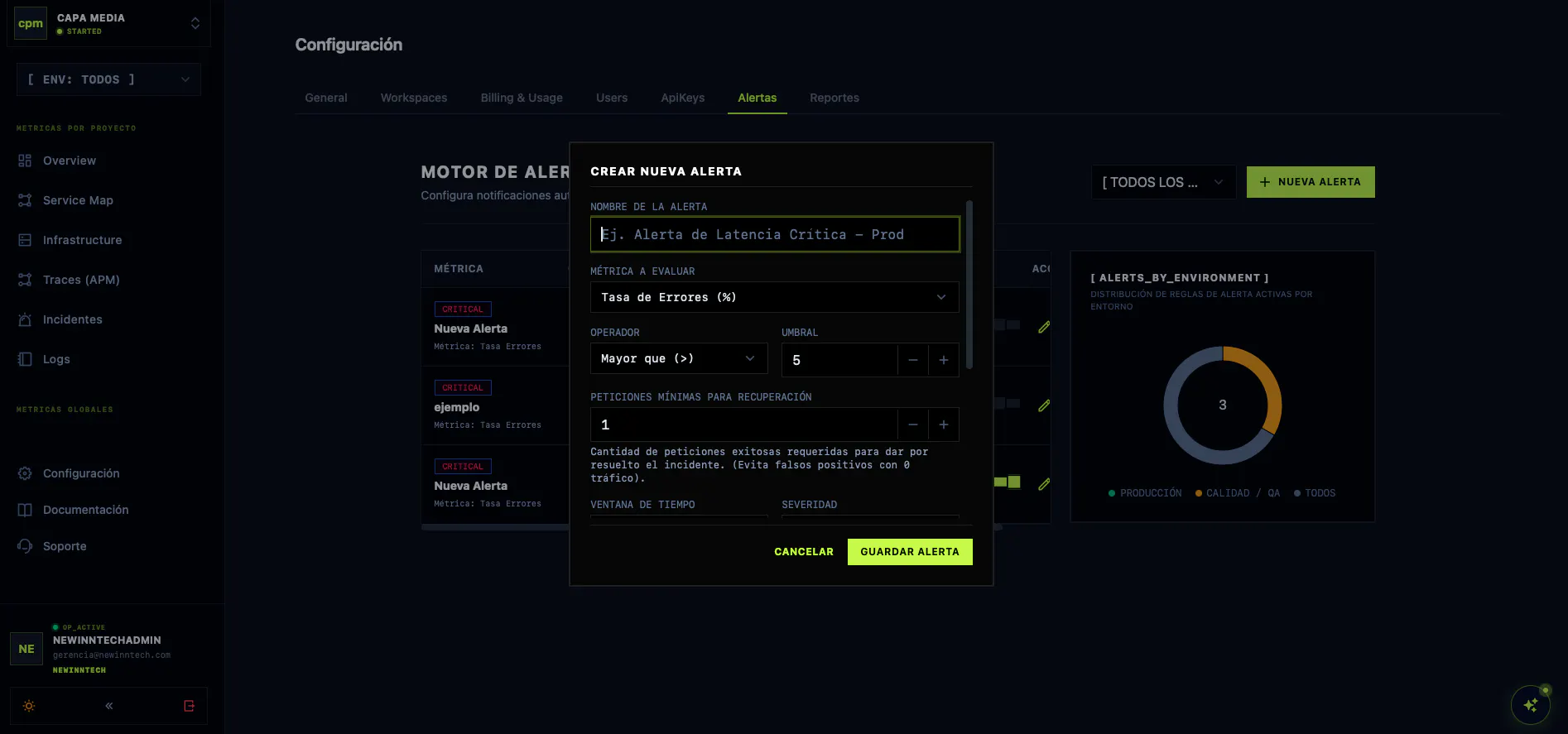Screen dimensions: 1568x734
Task: Toggle the switch on the ejemplo alert row
Action: 1008,403
